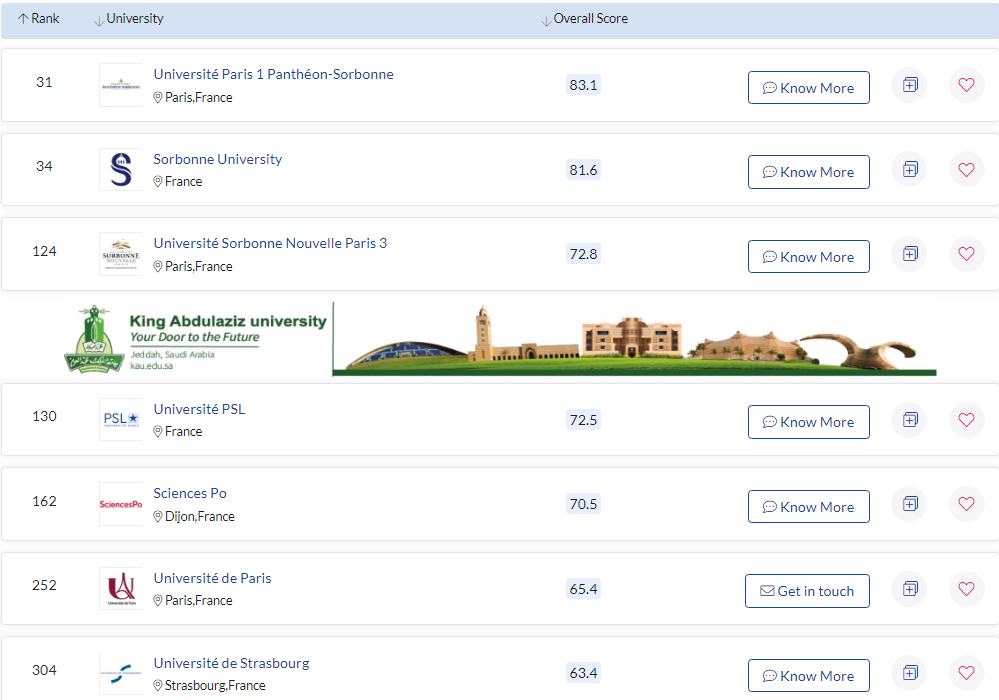Open Université de Paris link

212,578
